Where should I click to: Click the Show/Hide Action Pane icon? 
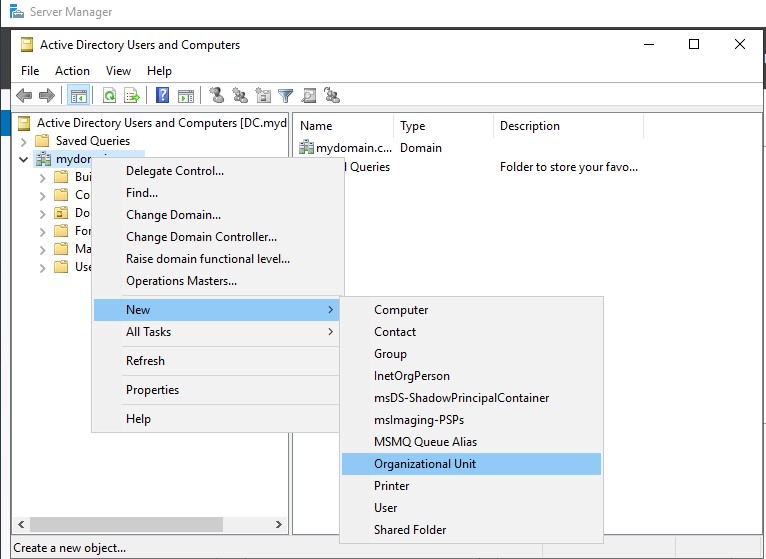tap(186, 96)
